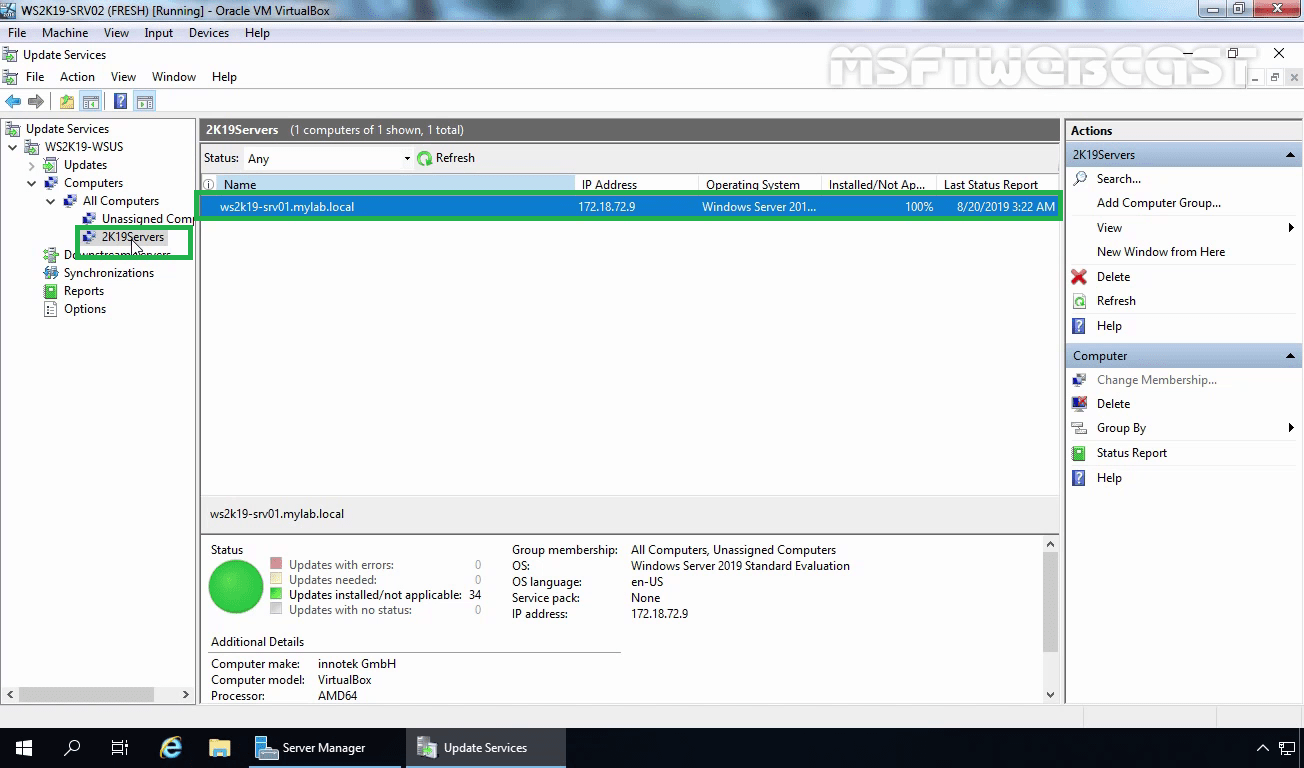
Task: Expand the Updates tree node
Action: [32, 165]
